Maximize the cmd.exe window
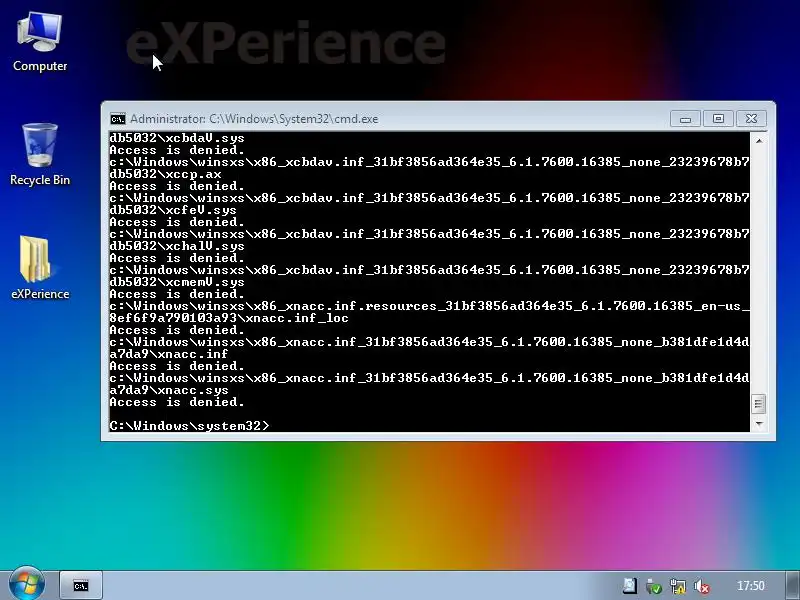 [x=718, y=119]
